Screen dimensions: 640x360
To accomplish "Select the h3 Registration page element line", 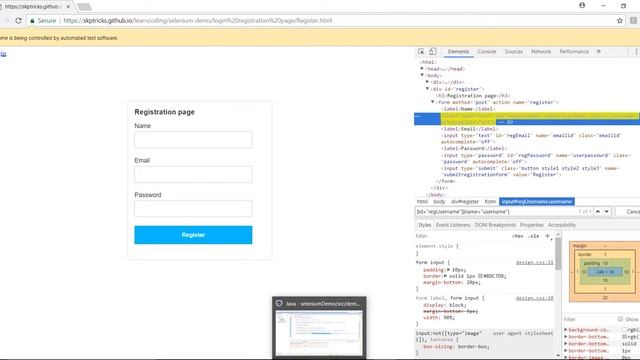I will pyautogui.click(x=473, y=96).
